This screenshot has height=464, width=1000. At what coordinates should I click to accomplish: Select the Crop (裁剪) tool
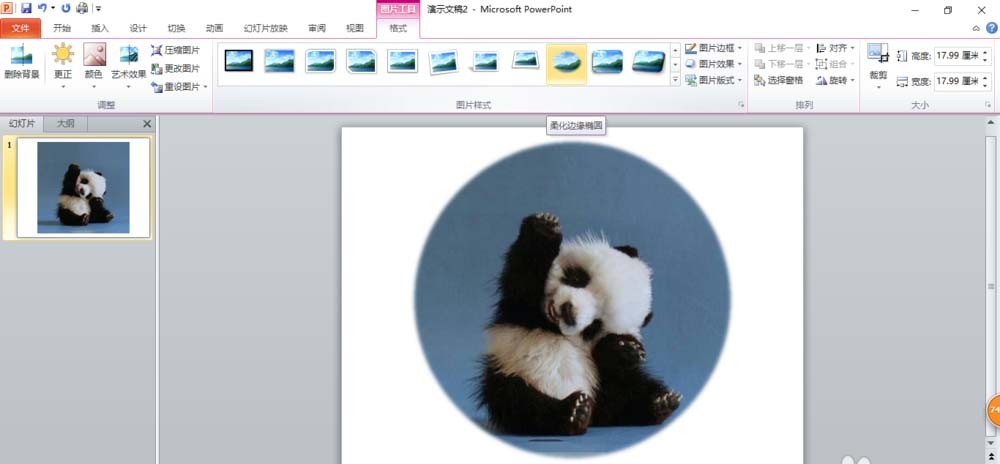click(878, 64)
